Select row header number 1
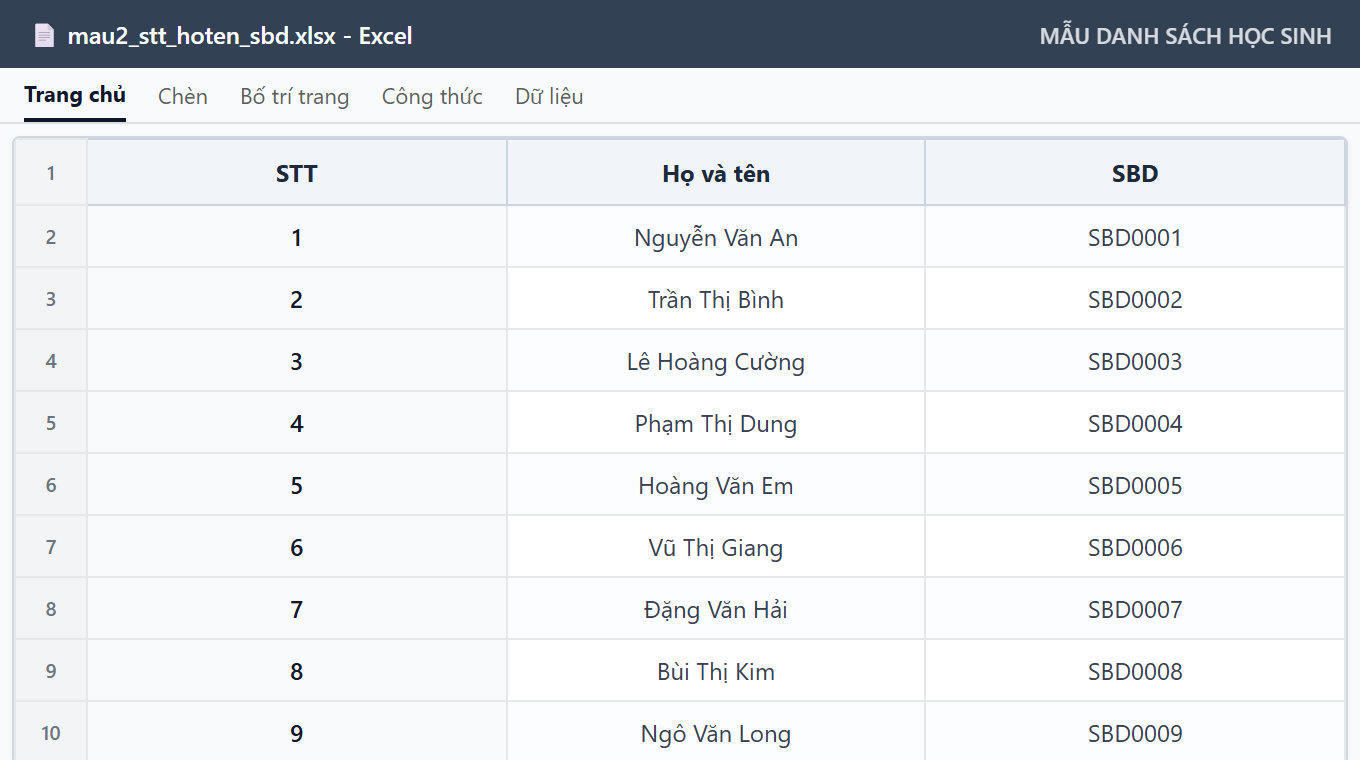The width and height of the screenshot is (1360, 760). tap(51, 173)
